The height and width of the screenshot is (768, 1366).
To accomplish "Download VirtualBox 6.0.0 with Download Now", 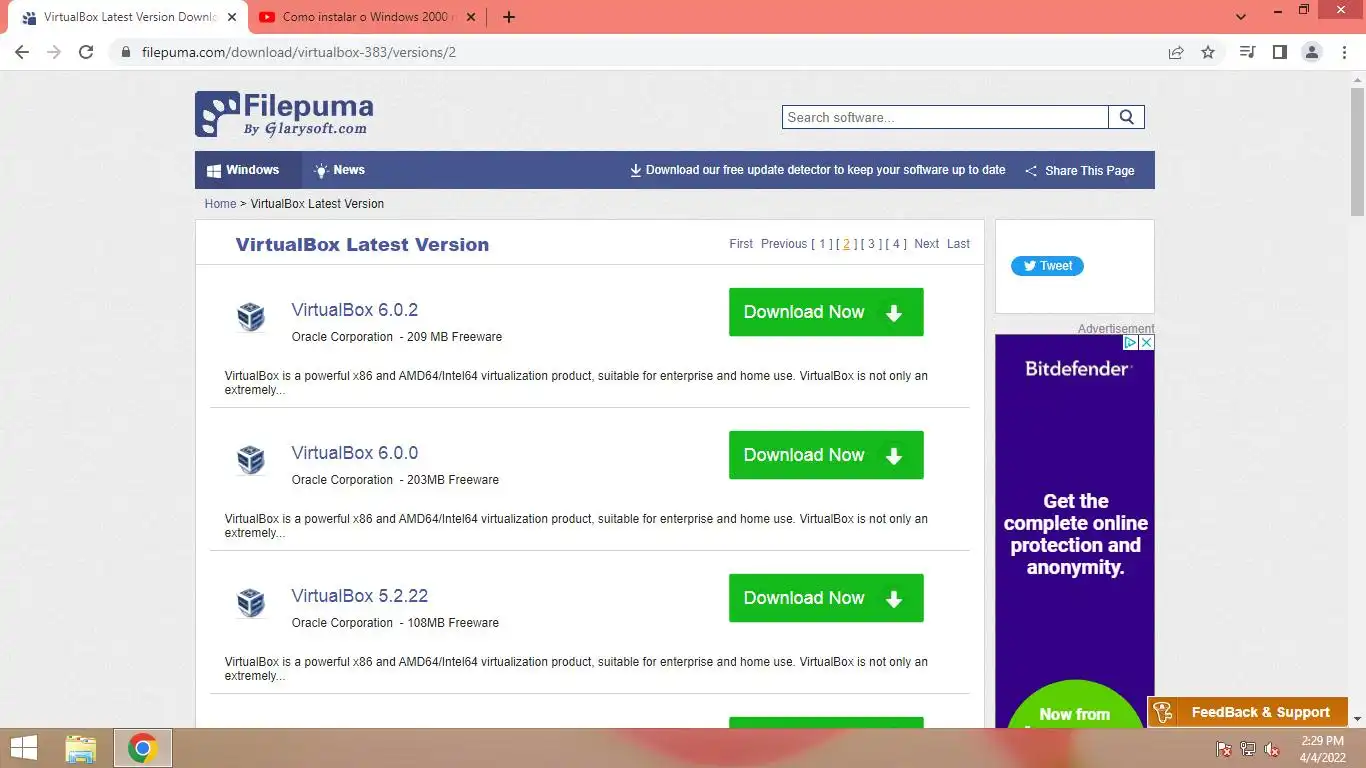I will click(x=826, y=455).
